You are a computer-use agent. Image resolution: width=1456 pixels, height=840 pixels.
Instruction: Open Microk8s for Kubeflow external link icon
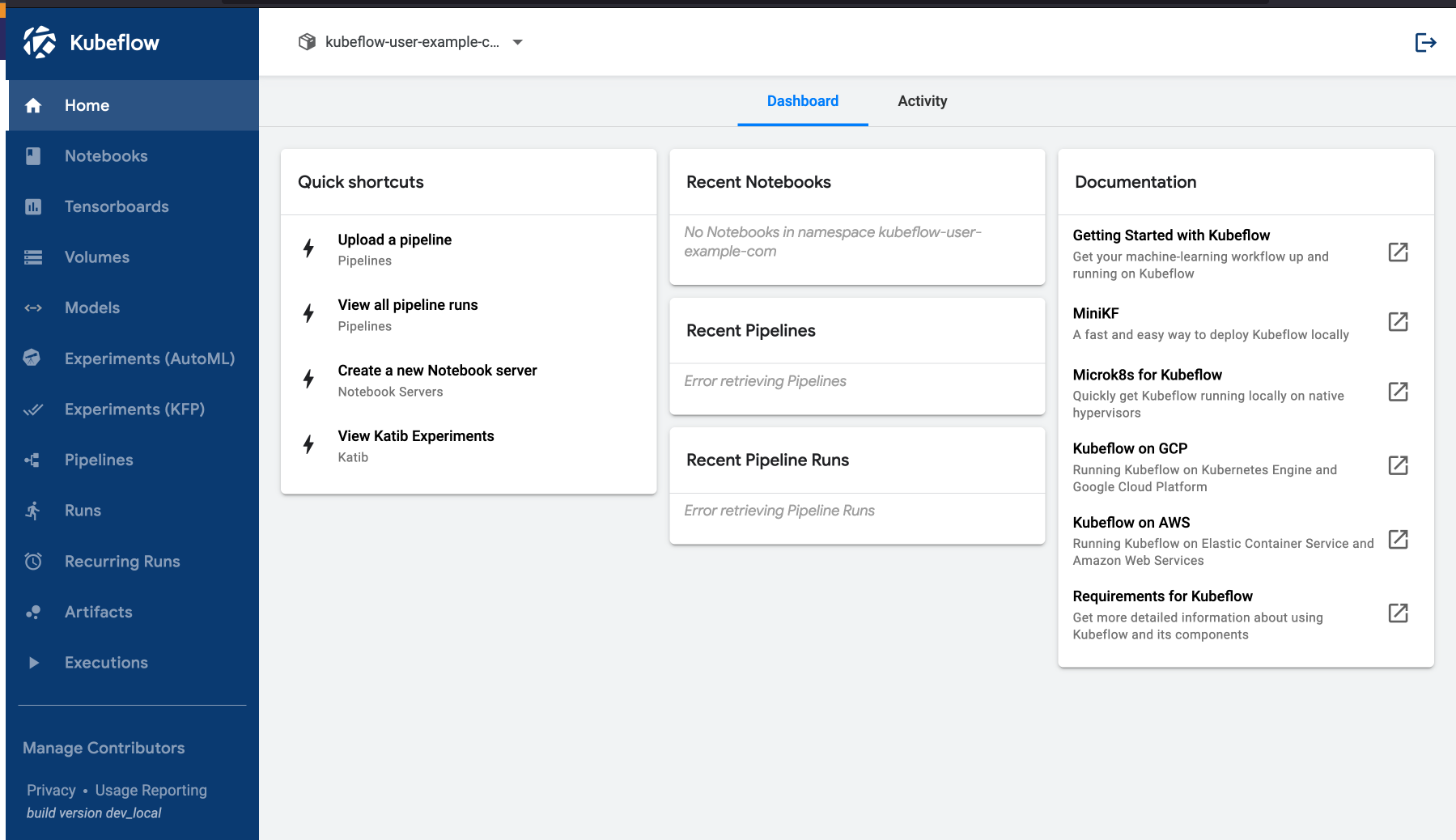[x=1398, y=392]
